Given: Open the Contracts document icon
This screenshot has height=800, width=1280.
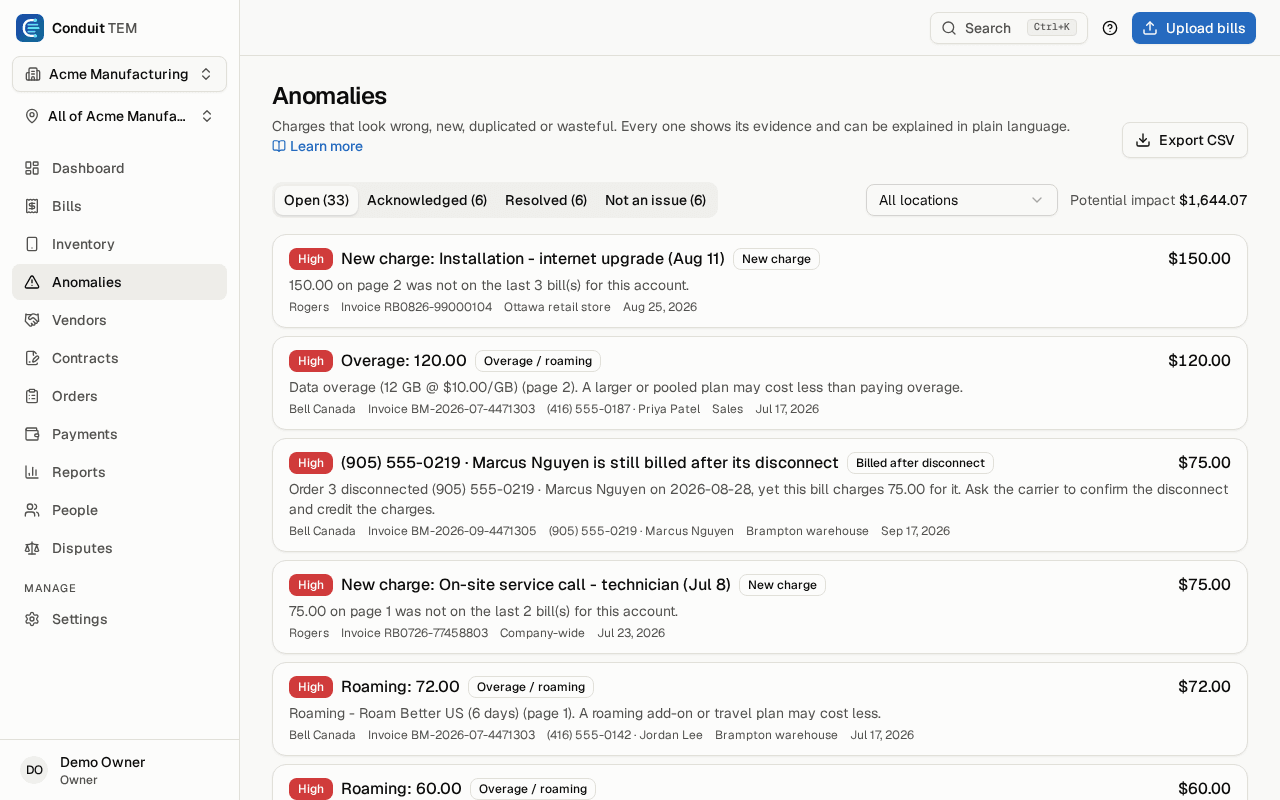Looking at the screenshot, I should click(32, 358).
